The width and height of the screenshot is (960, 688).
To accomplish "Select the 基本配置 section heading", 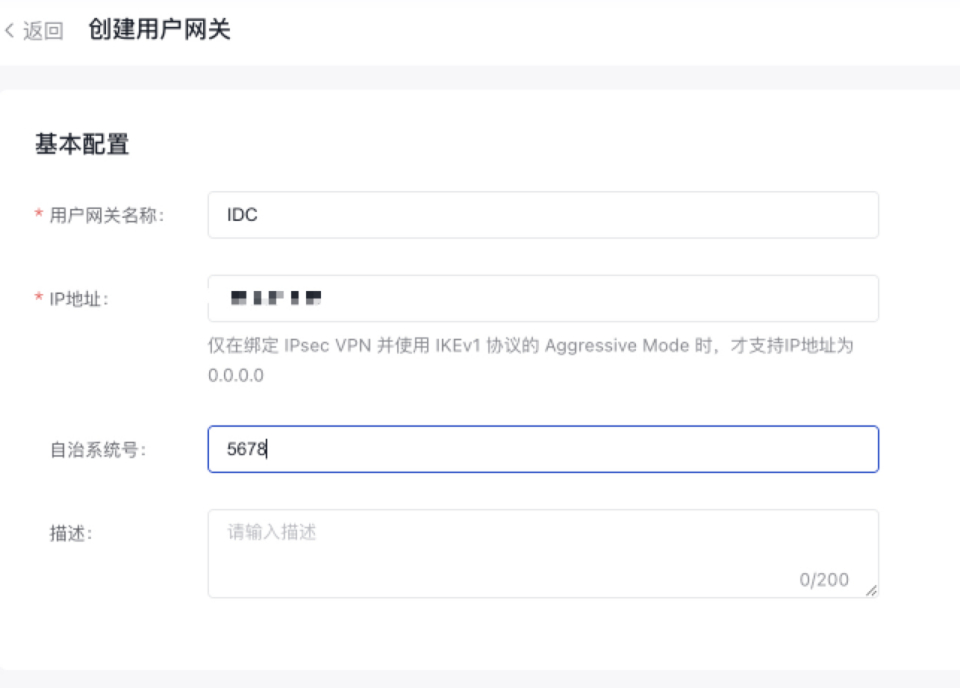I will click(x=82, y=145).
